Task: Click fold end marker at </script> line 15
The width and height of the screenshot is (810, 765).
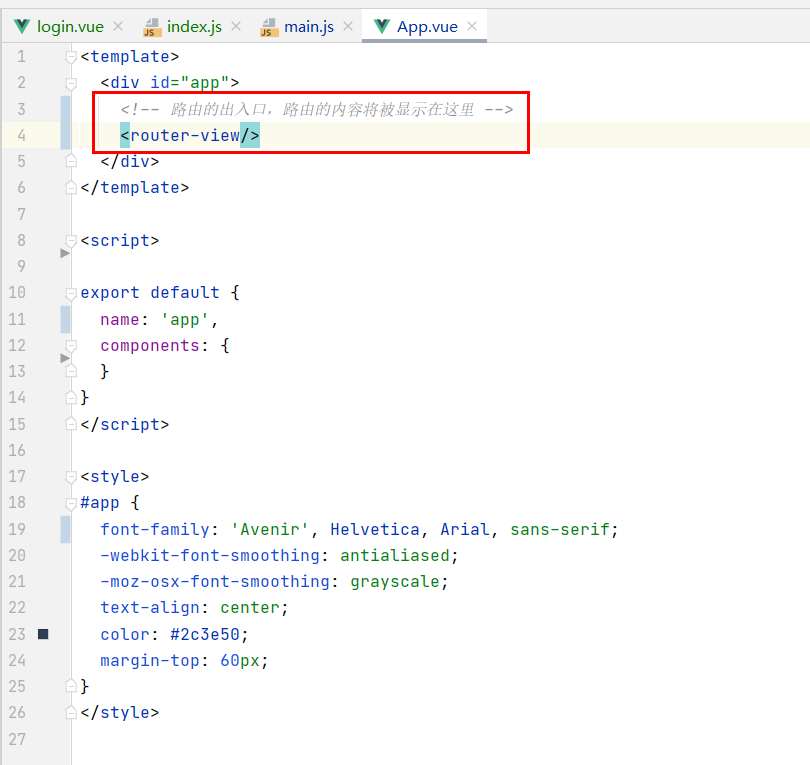Action: (x=71, y=424)
